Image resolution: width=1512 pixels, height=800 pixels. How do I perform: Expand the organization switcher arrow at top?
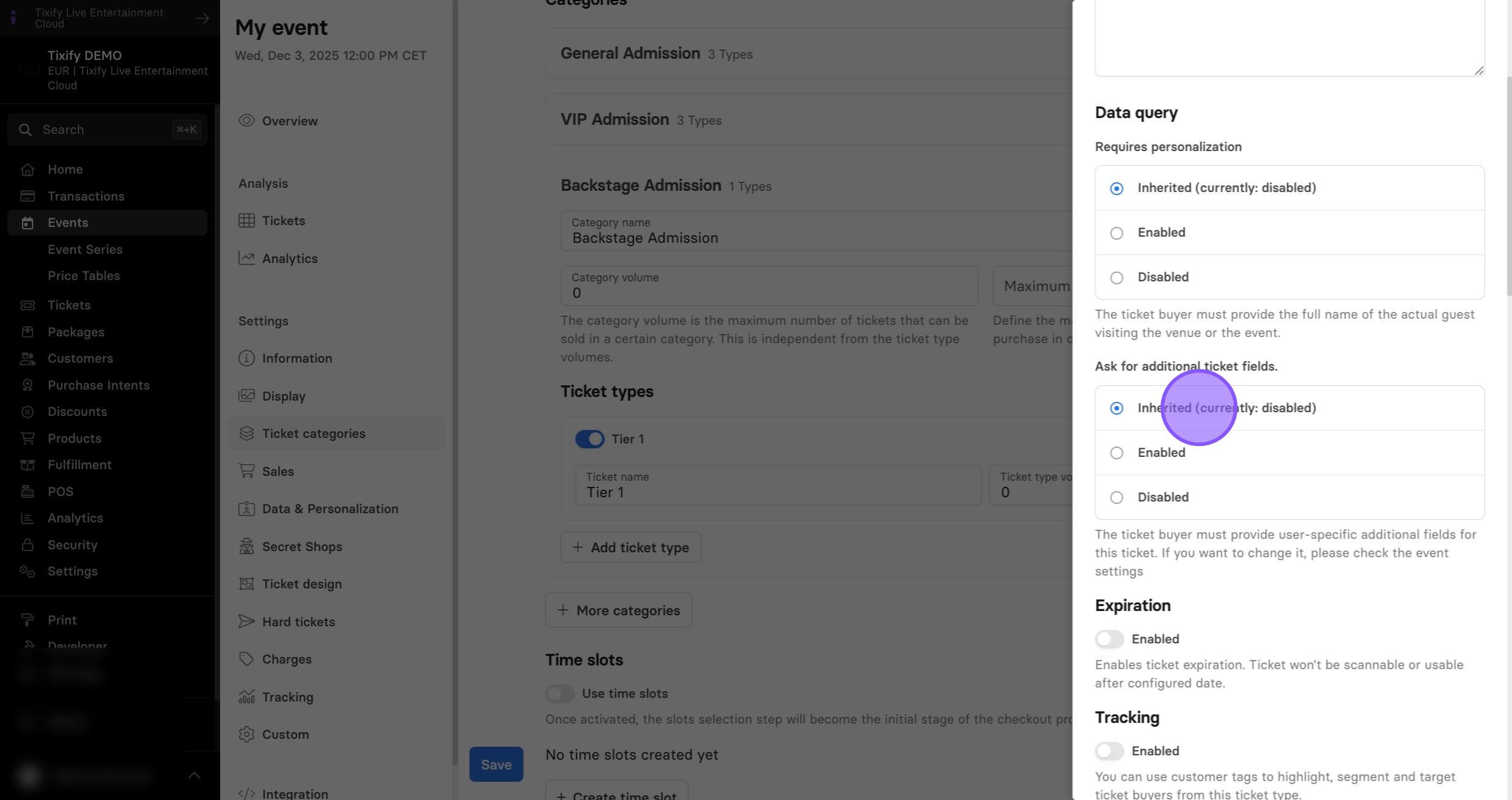(x=202, y=18)
